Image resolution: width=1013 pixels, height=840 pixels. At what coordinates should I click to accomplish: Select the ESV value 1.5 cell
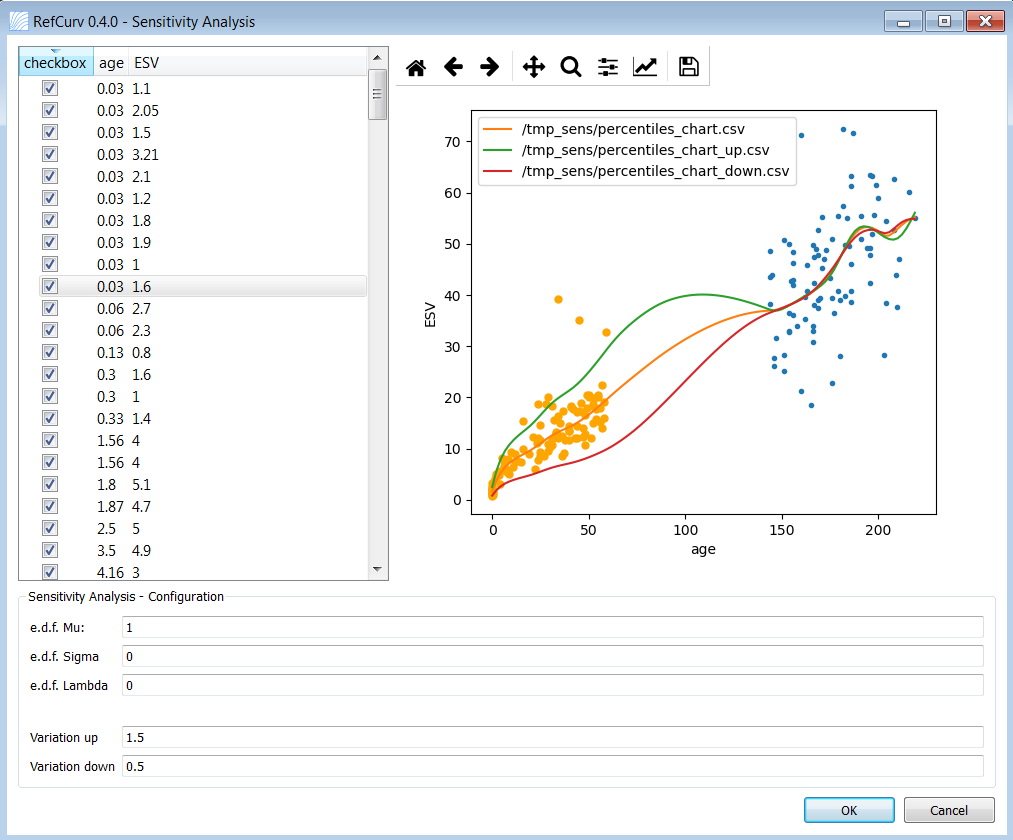(x=141, y=132)
